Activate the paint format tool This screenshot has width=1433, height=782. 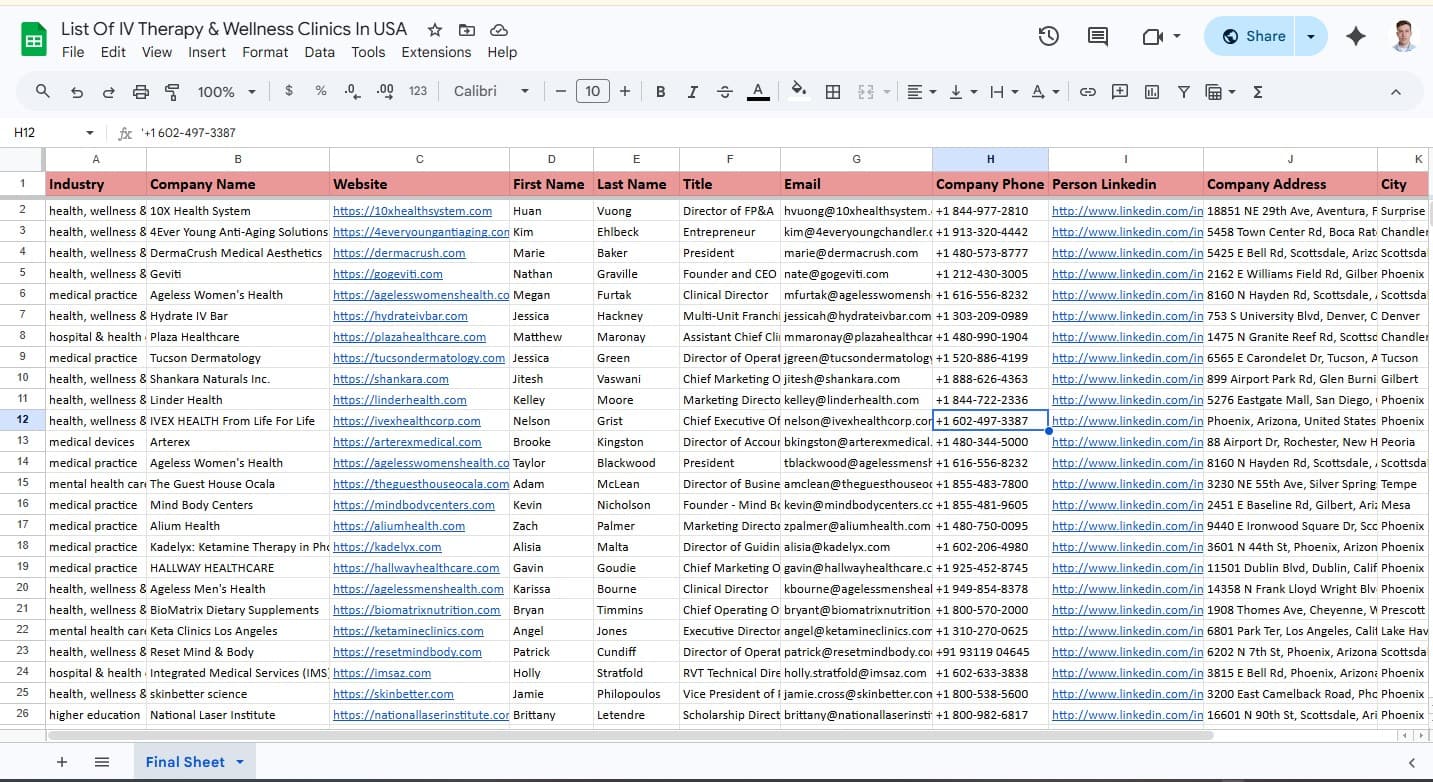(172, 91)
